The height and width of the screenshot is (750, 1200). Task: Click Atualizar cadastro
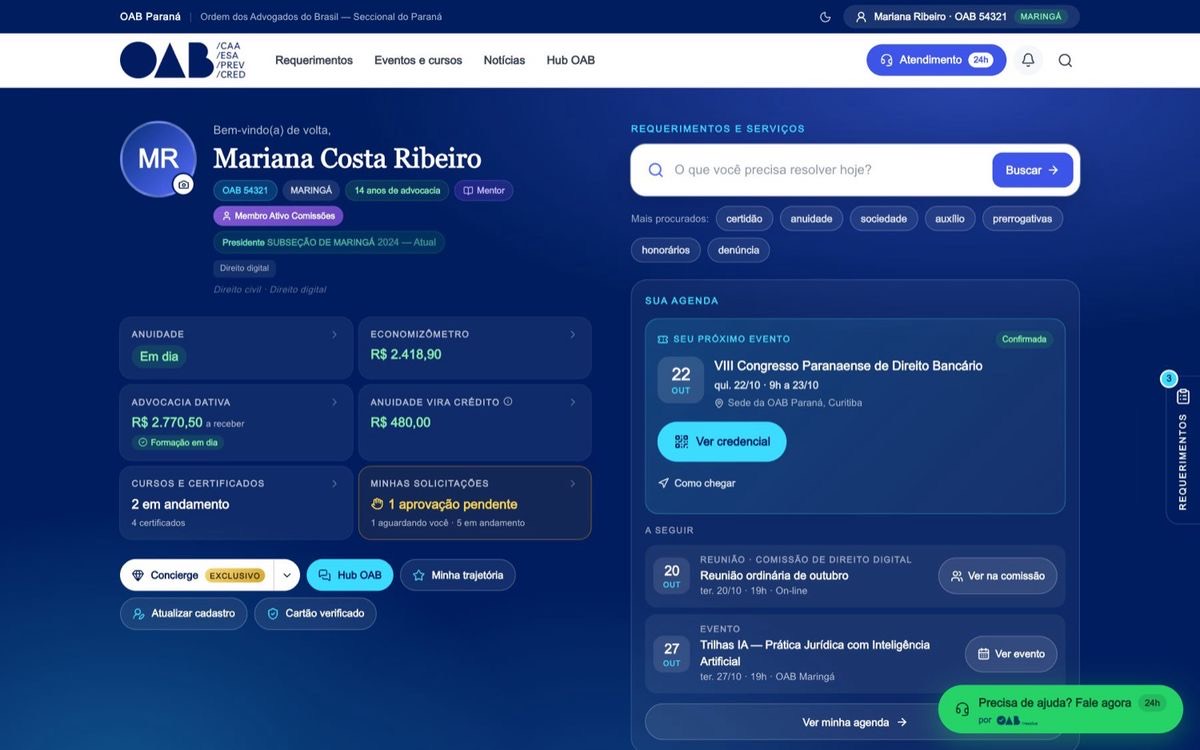click(183, 613)
